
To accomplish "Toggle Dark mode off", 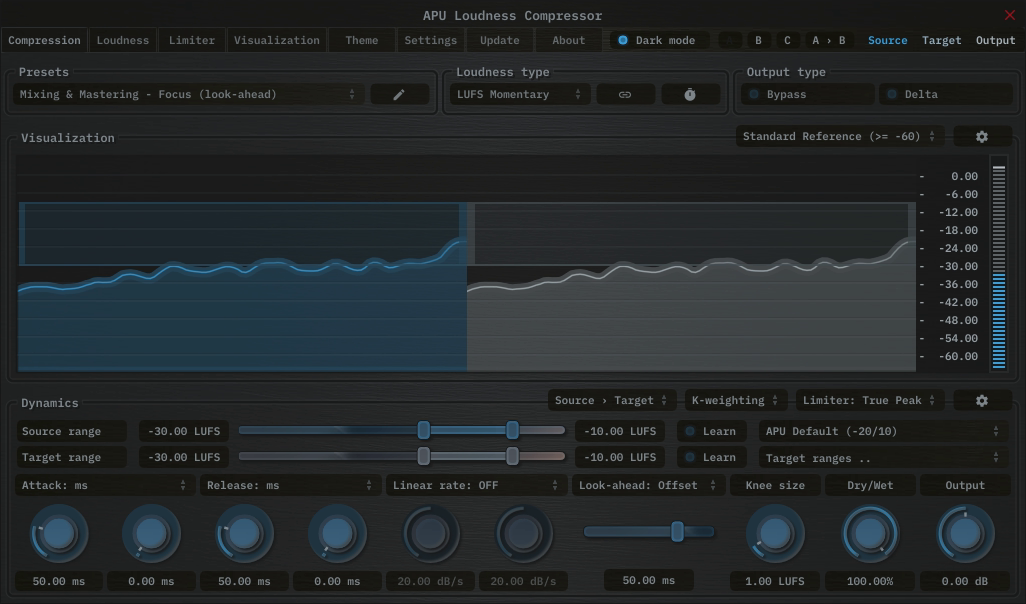I will pos(623,41).
